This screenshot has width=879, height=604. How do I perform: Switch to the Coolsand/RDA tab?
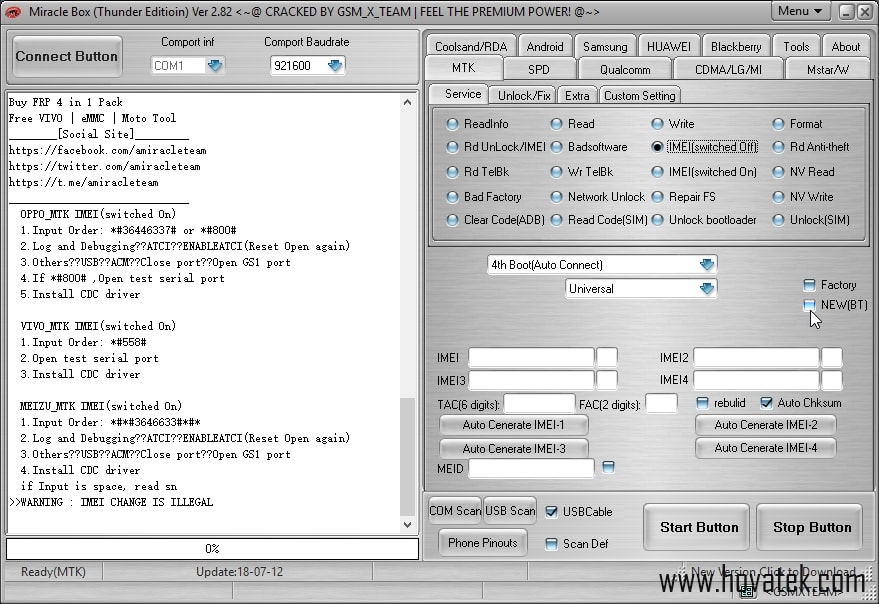click(x=471, y=47)
